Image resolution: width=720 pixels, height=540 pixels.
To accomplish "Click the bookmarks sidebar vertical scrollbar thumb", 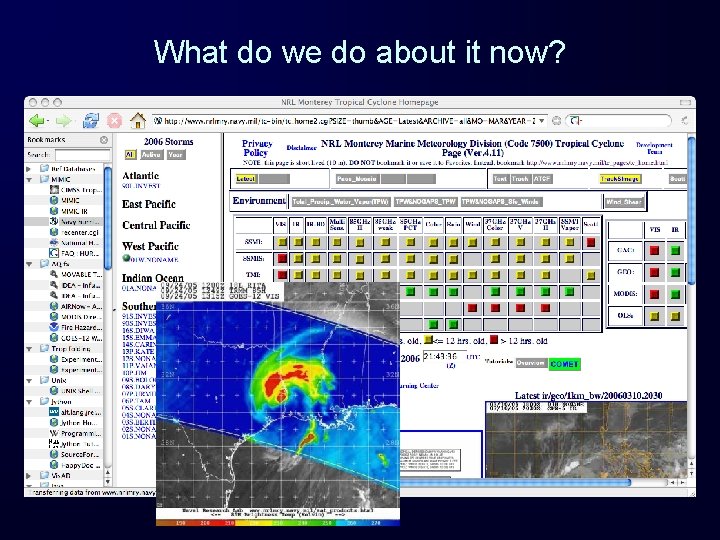I will [x=107, y=218].
